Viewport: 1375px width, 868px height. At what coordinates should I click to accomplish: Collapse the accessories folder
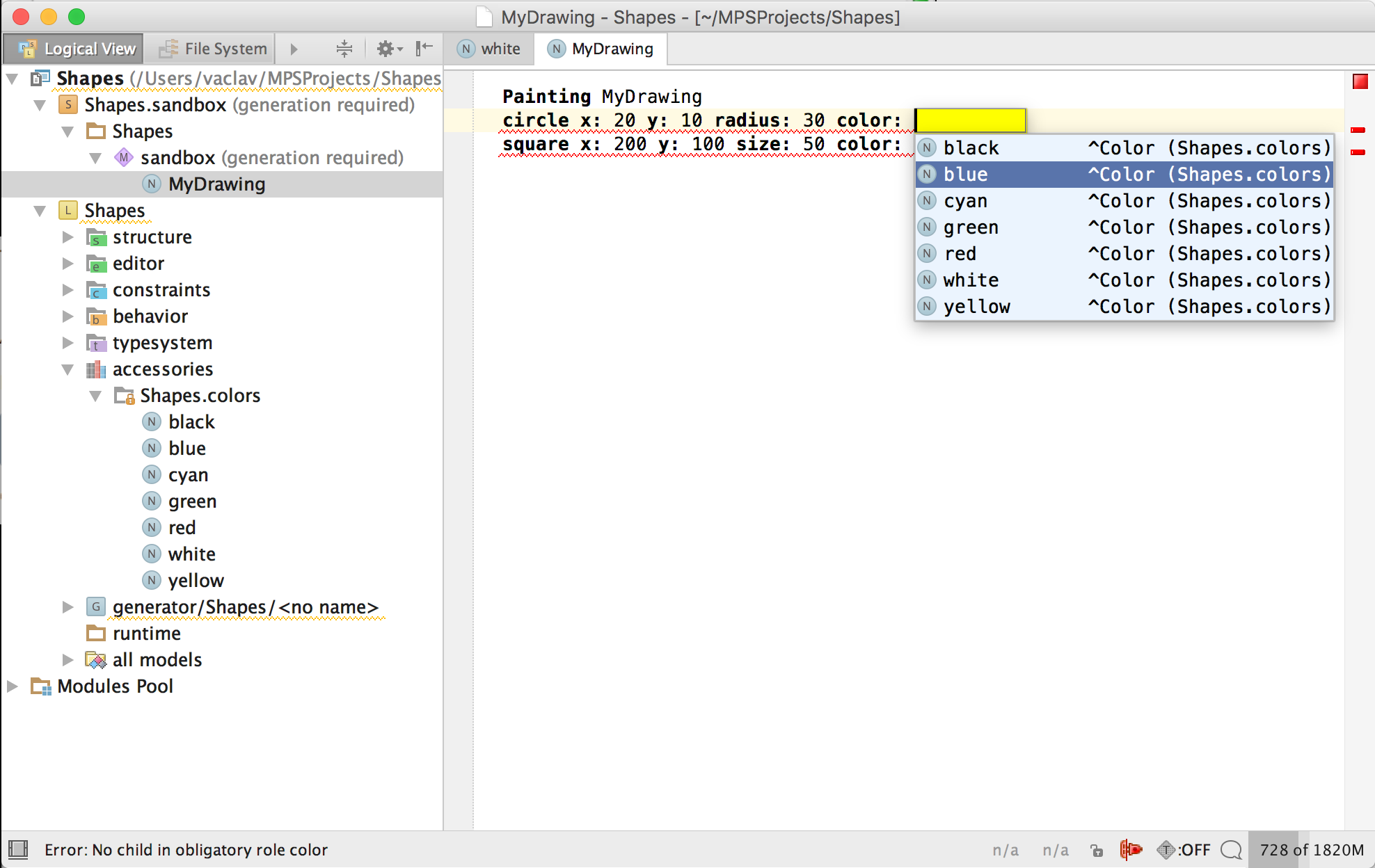point(67,369)
